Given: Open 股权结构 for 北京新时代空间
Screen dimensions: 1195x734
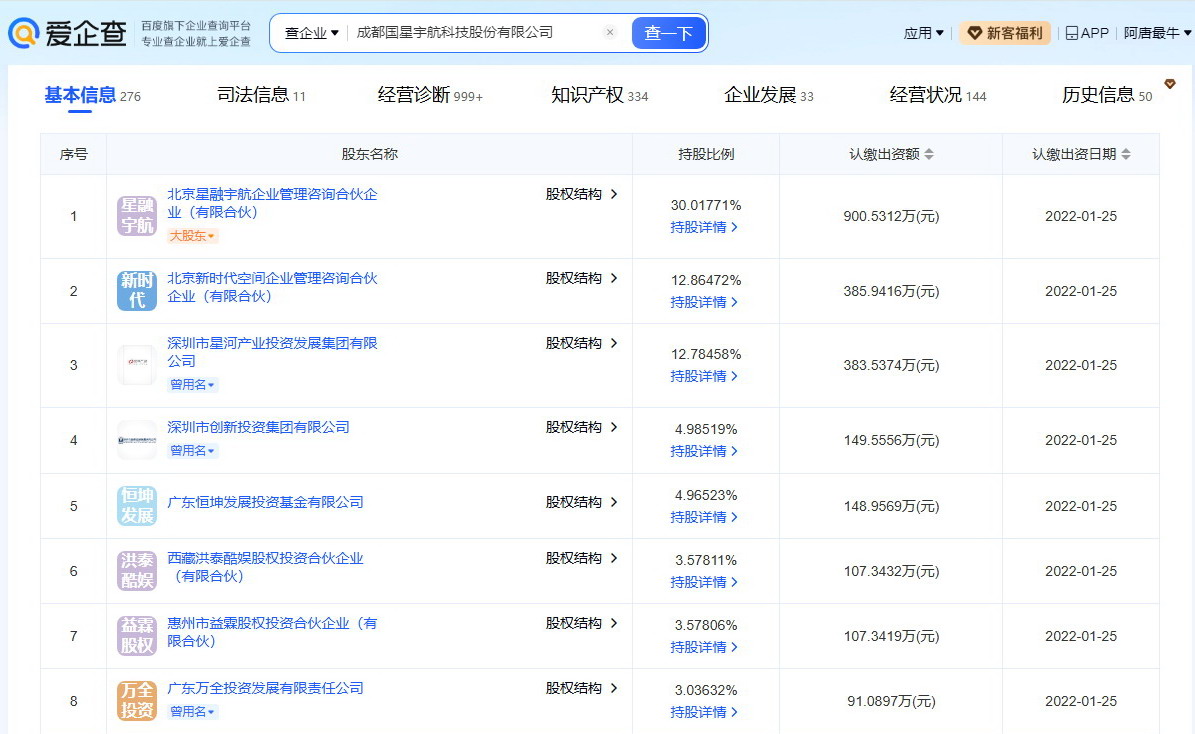Looking at the screenshot, I should [x=581, y=277].
